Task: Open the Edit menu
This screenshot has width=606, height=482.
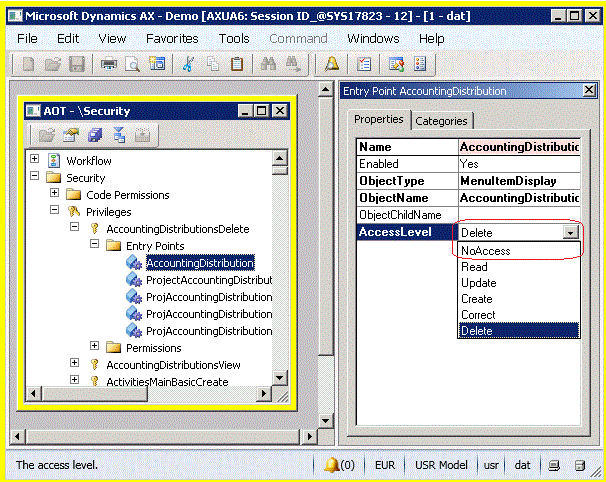Action: [x=68, y=39]
